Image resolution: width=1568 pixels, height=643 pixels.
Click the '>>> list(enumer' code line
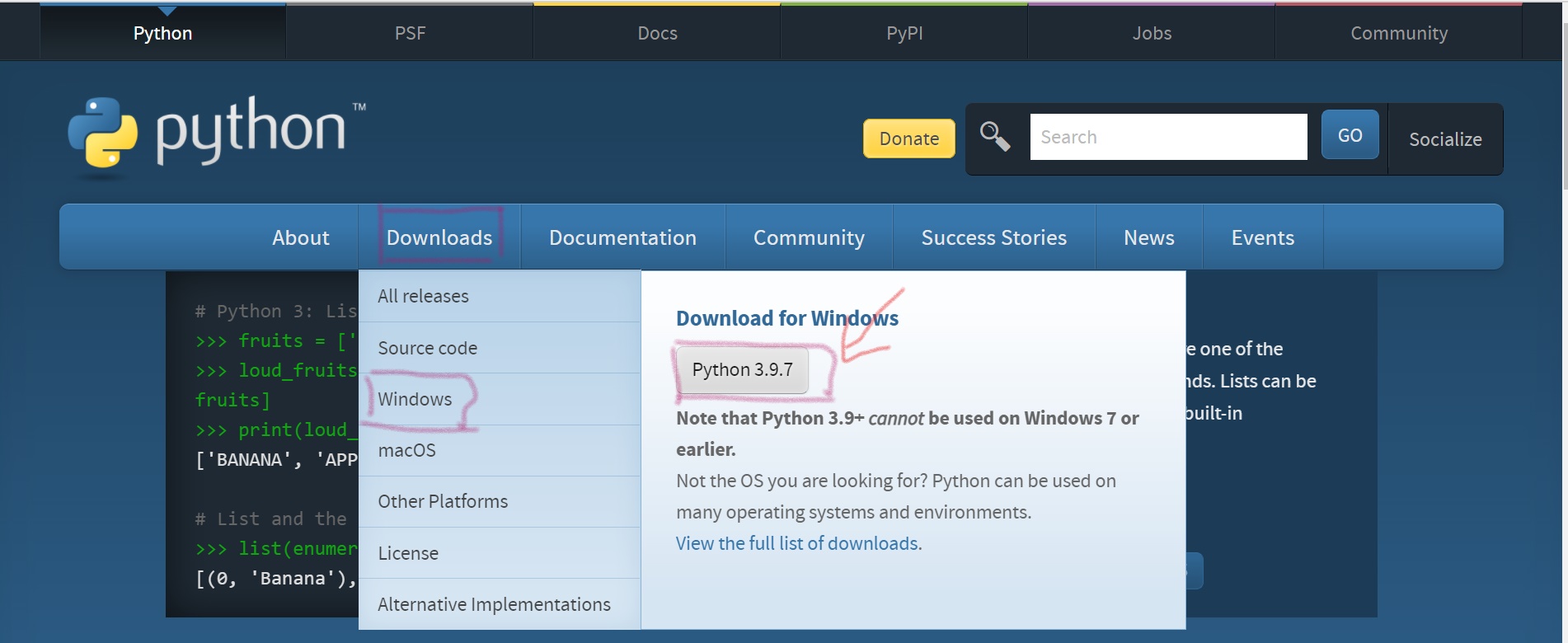[x=276, y=548]
